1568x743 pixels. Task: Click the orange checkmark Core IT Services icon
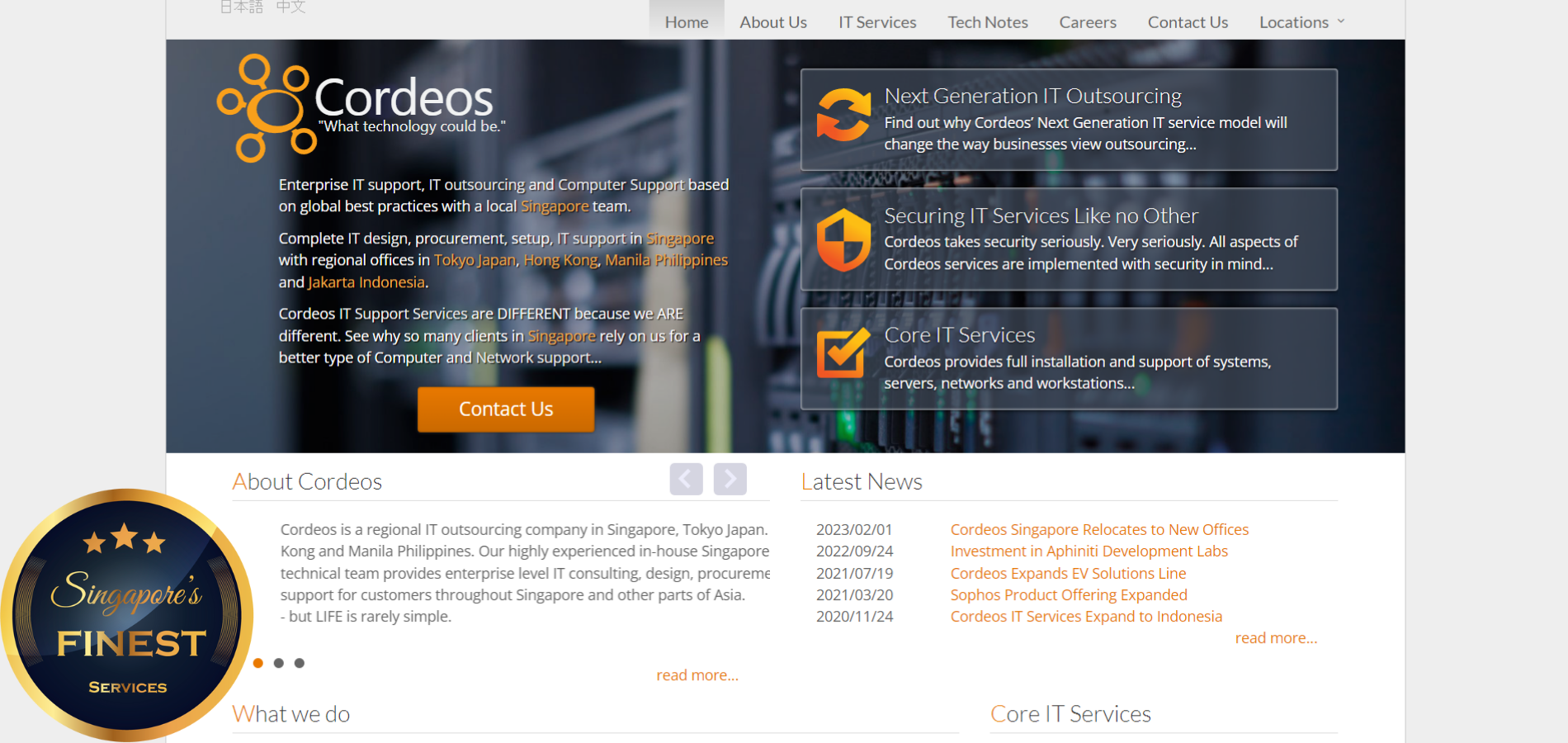843,353
